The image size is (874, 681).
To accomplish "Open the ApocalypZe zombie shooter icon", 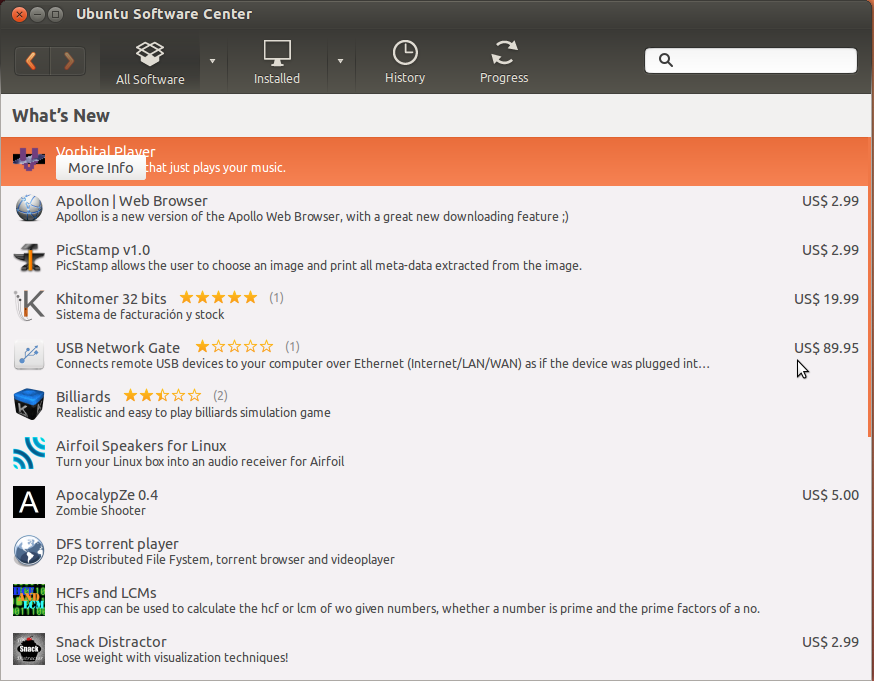I will [29, 502].
